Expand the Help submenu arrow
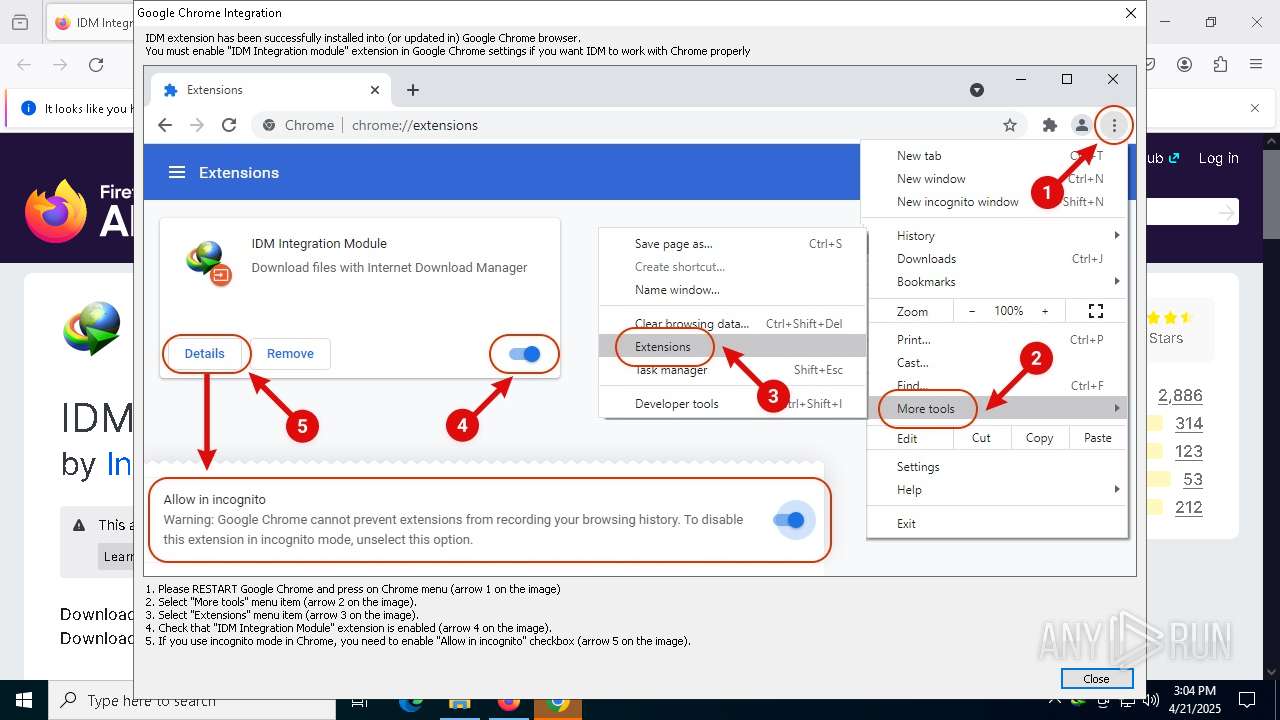This screenshot has height=720, width=1280. pyautogui.click(x=1117, y=489)
